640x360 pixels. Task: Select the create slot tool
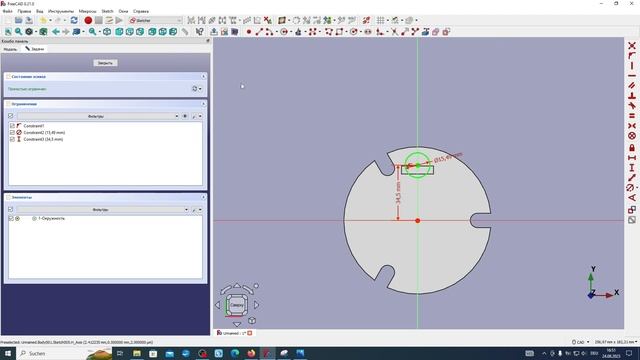368,31
